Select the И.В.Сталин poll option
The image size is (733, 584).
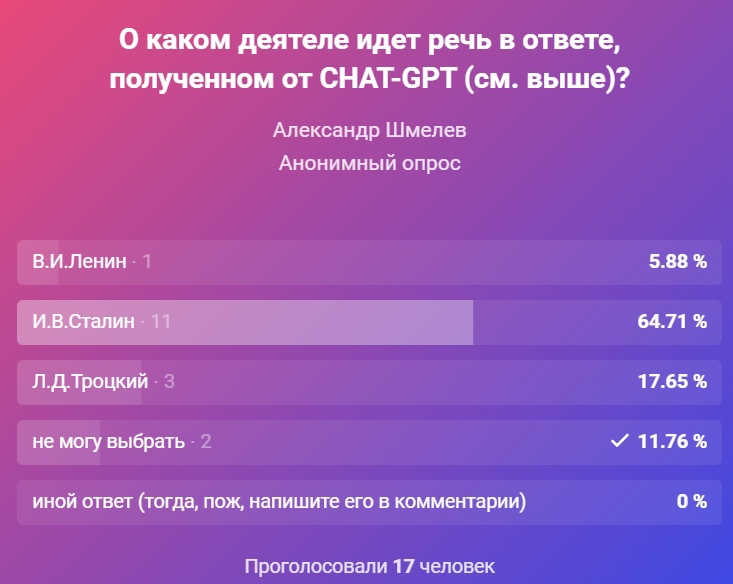coord(369,322)
